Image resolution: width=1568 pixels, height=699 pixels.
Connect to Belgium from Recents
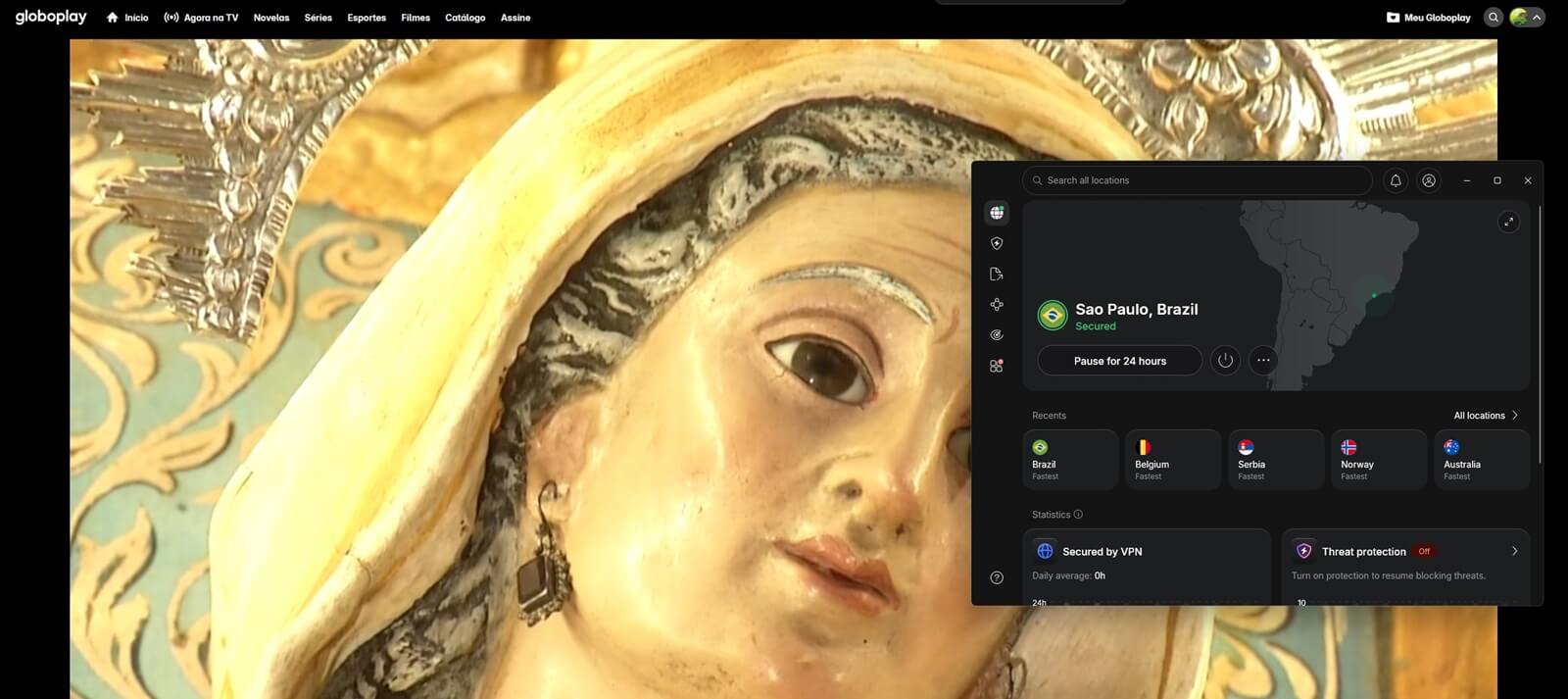(1173, 460)
